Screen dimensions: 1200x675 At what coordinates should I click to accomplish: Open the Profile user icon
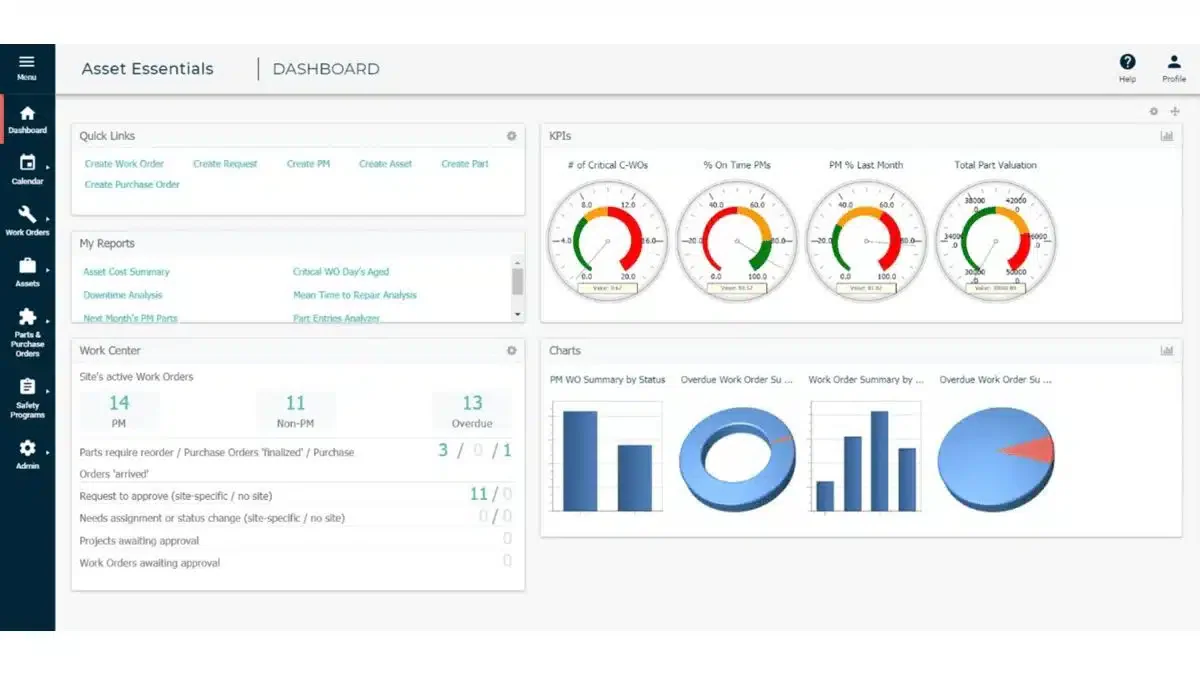click(x=1174, y=62)
